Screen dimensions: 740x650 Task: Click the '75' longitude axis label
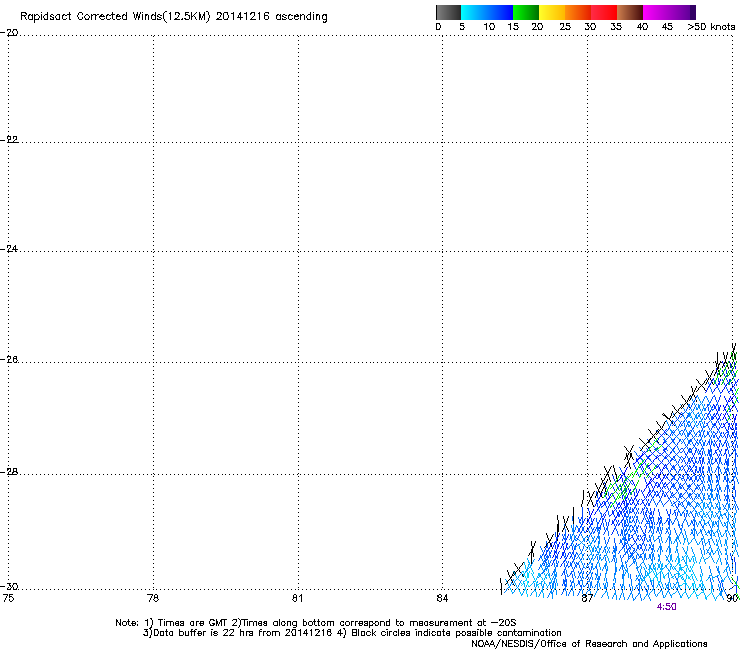[x=8, y=598]
